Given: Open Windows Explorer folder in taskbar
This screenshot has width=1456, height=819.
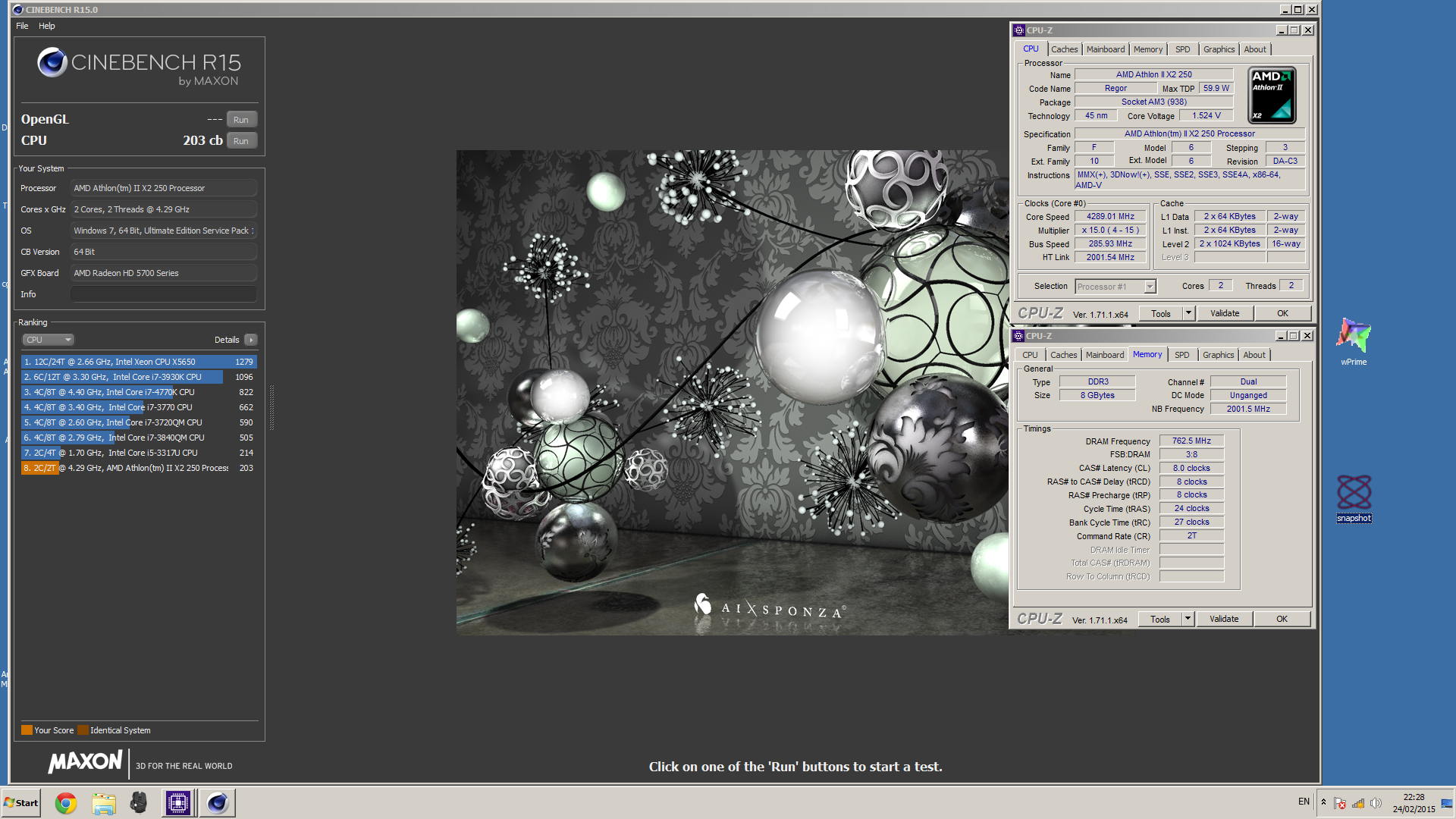Looking at the screenshot, I should [x=103, y=803].
